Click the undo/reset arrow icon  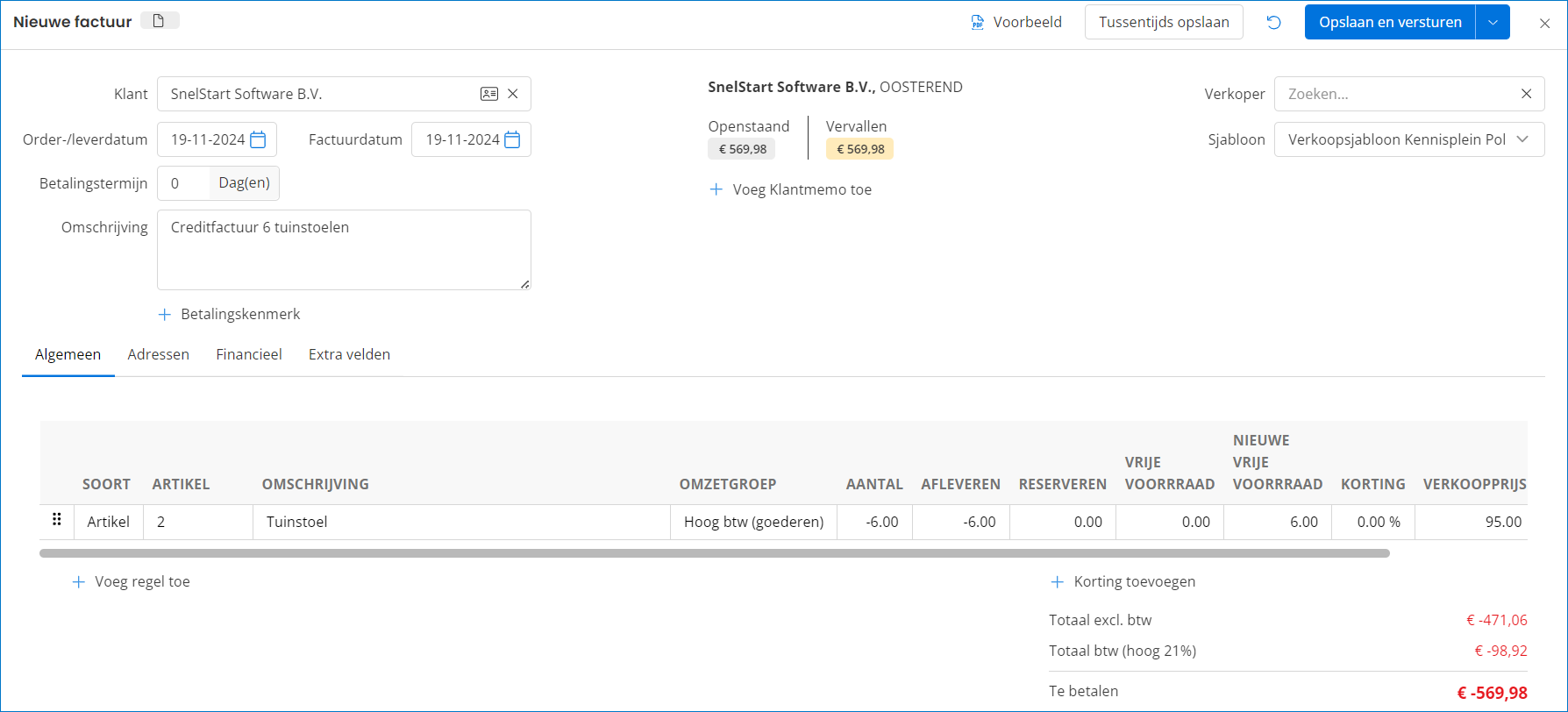coord(1273,22)
